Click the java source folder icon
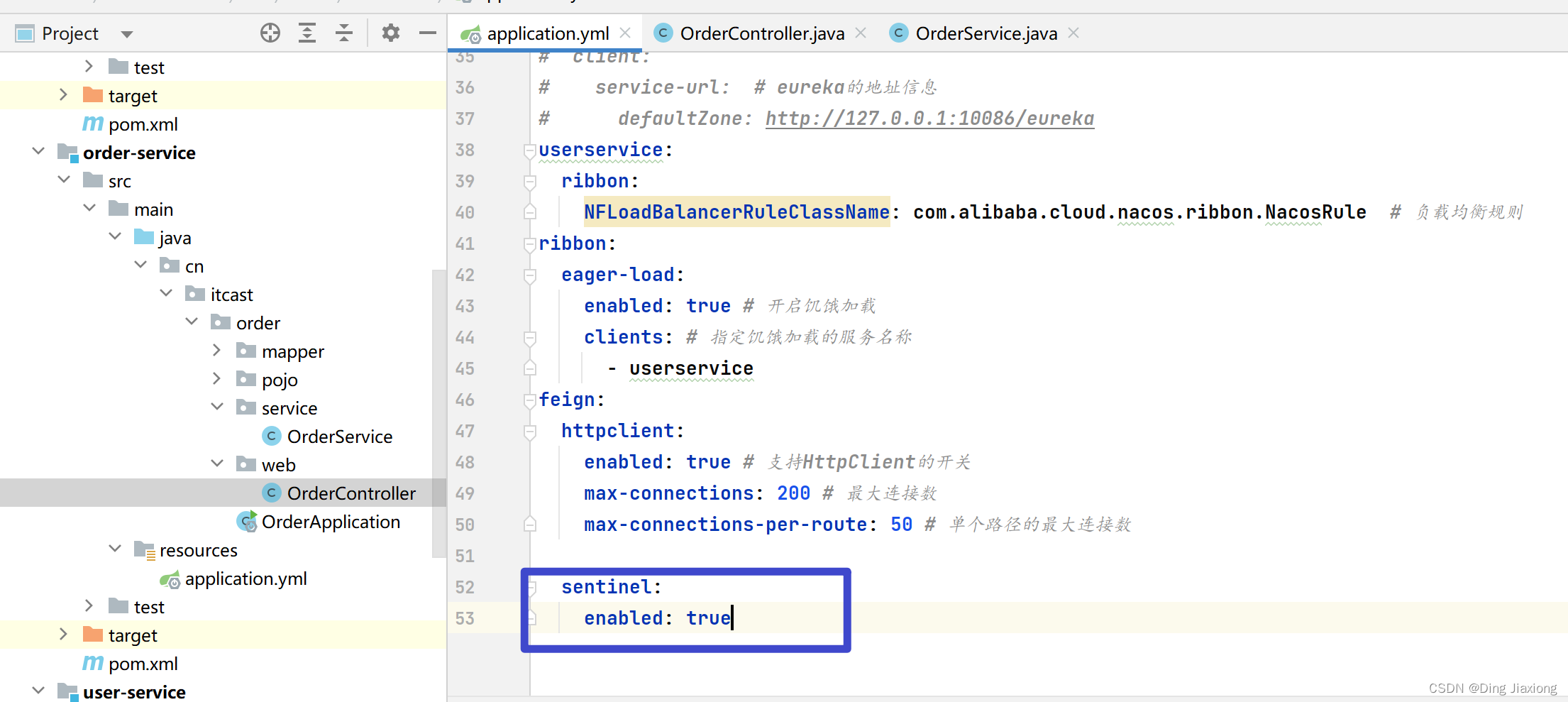 coord(144,237)
